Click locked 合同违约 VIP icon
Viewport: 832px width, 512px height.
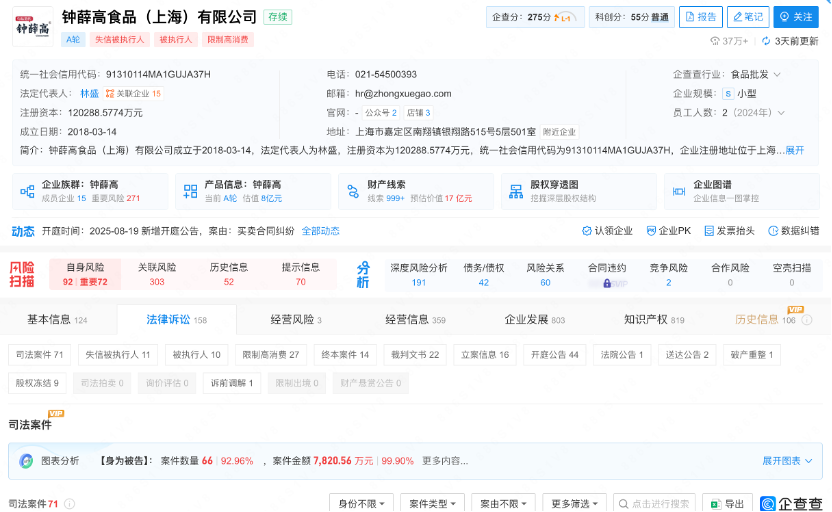pyautogui.click(x=607, y=283)
